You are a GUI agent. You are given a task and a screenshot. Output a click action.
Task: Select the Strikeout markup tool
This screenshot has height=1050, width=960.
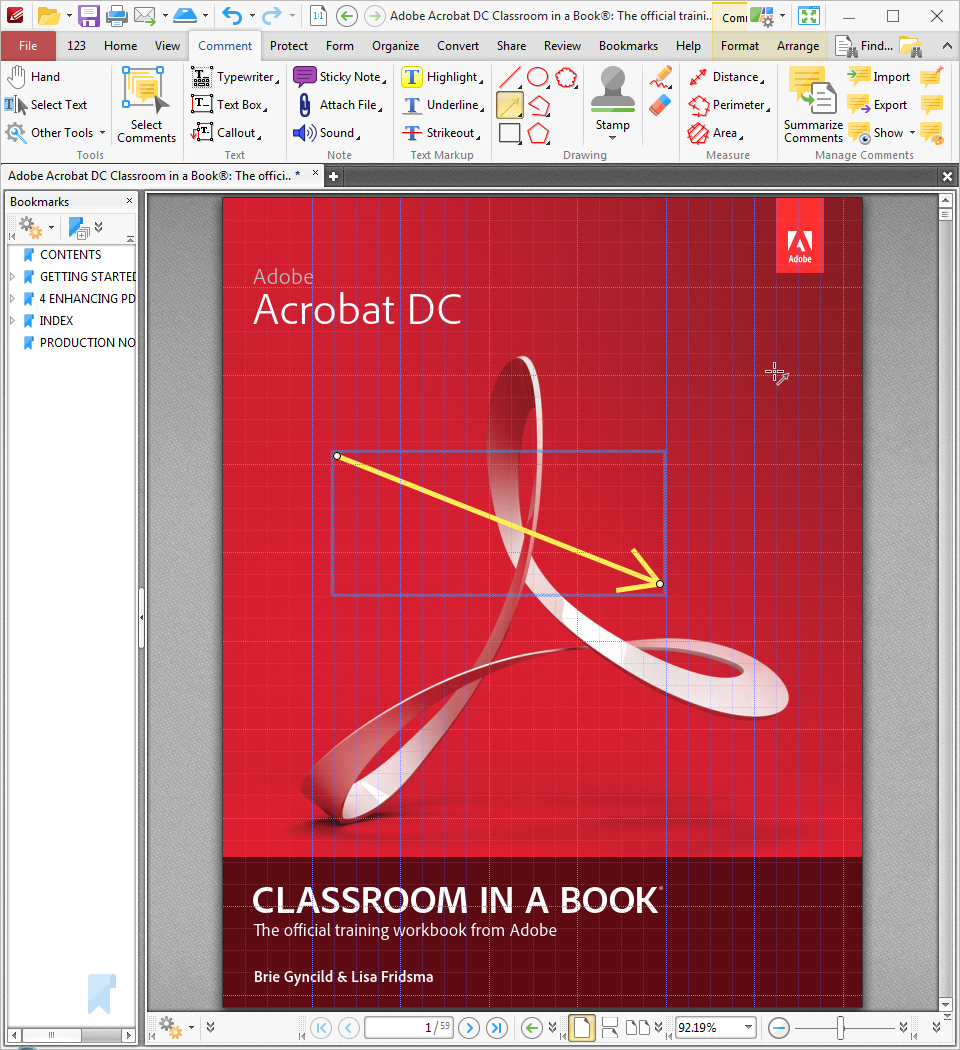point(441,133)
